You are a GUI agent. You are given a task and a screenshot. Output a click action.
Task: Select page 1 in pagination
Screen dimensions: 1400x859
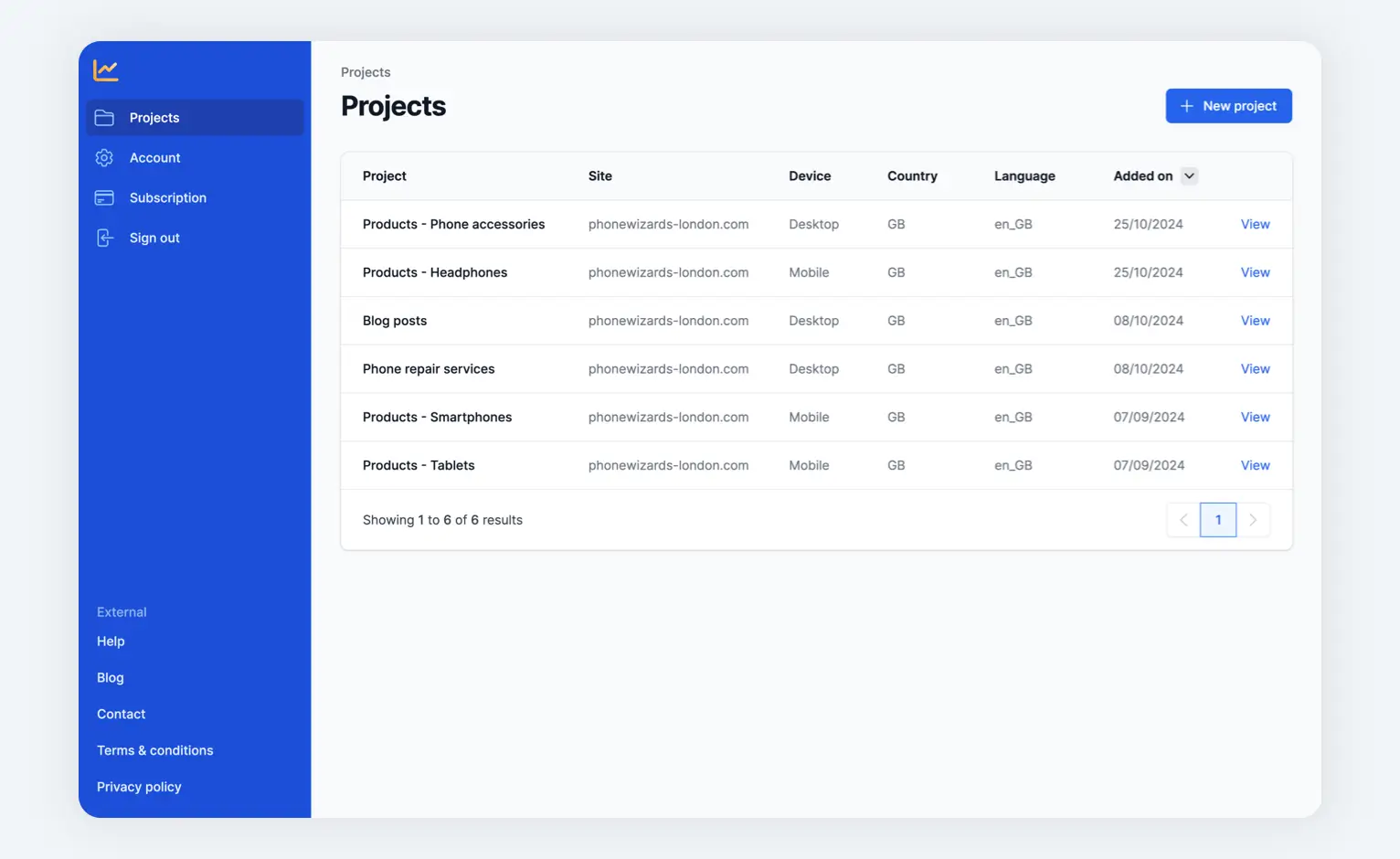tap(1218, 519)
